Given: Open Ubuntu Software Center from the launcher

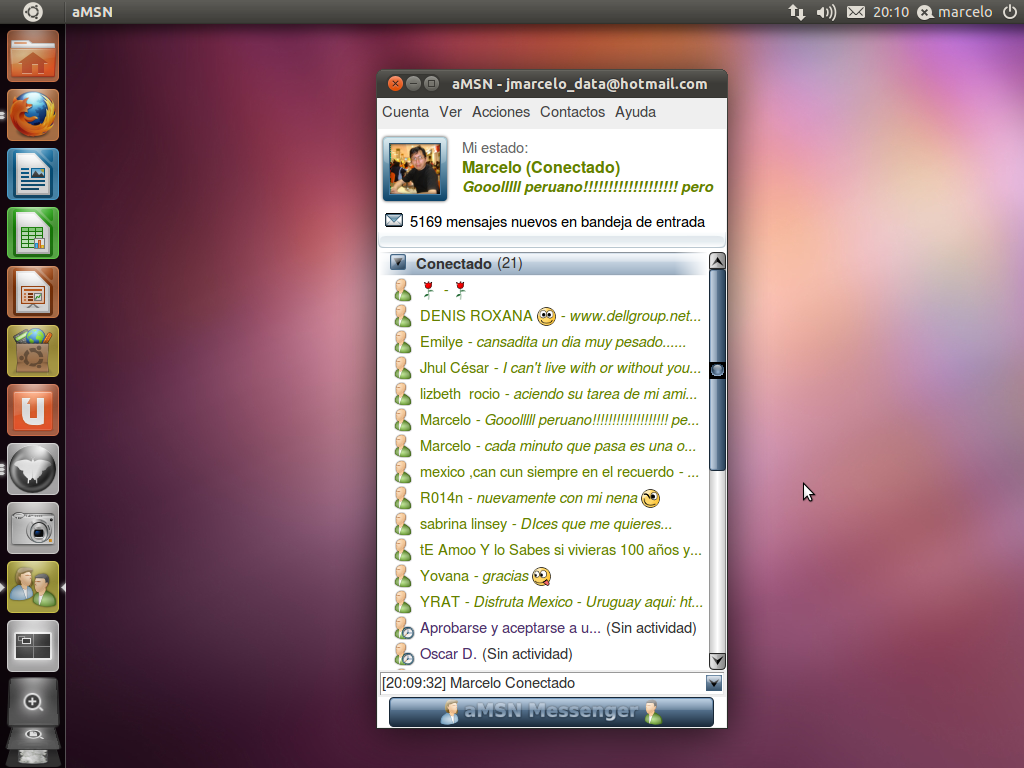Looking at the screenshot, I should (x=32, y=409).
